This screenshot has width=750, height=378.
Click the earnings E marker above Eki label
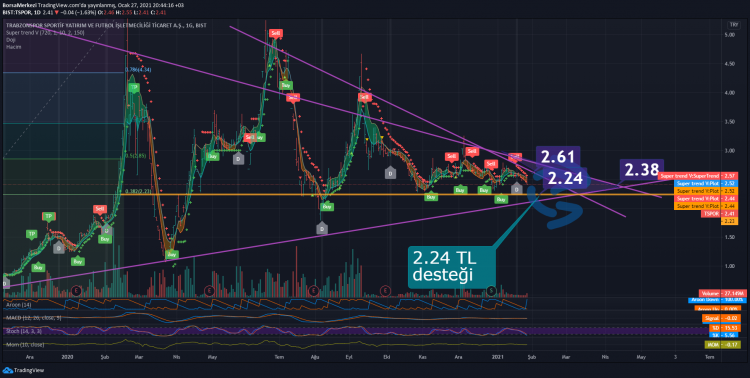tap(386, 290)
